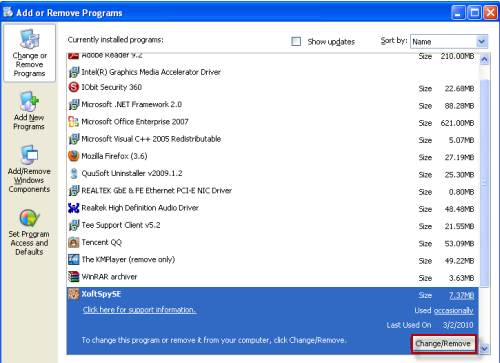Select 'Tee Support Client v5.2' entry text
Viewport: 500px width, 363px height.
121,225
